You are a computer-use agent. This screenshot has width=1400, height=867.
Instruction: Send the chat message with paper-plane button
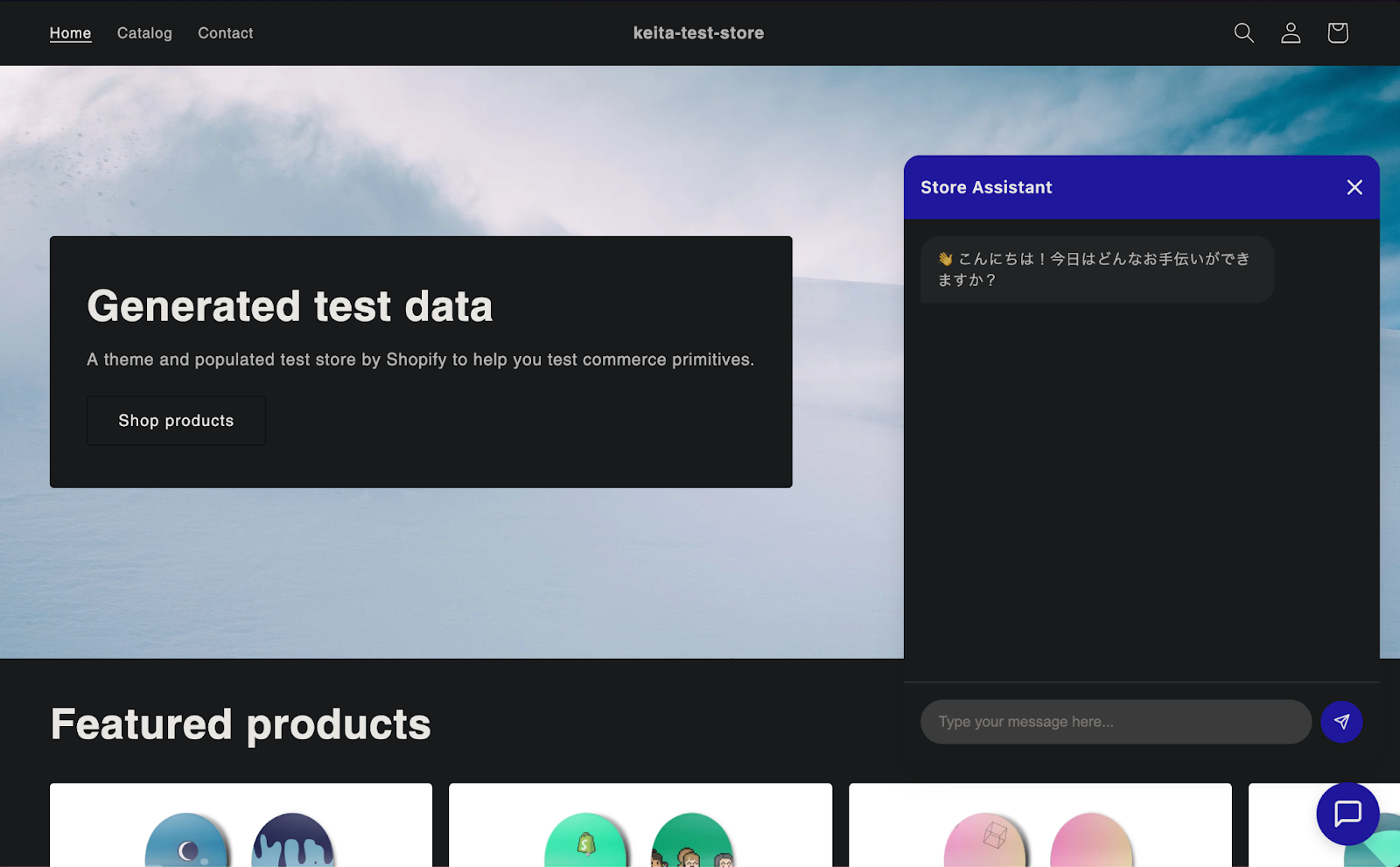(x=1341, y=722)
